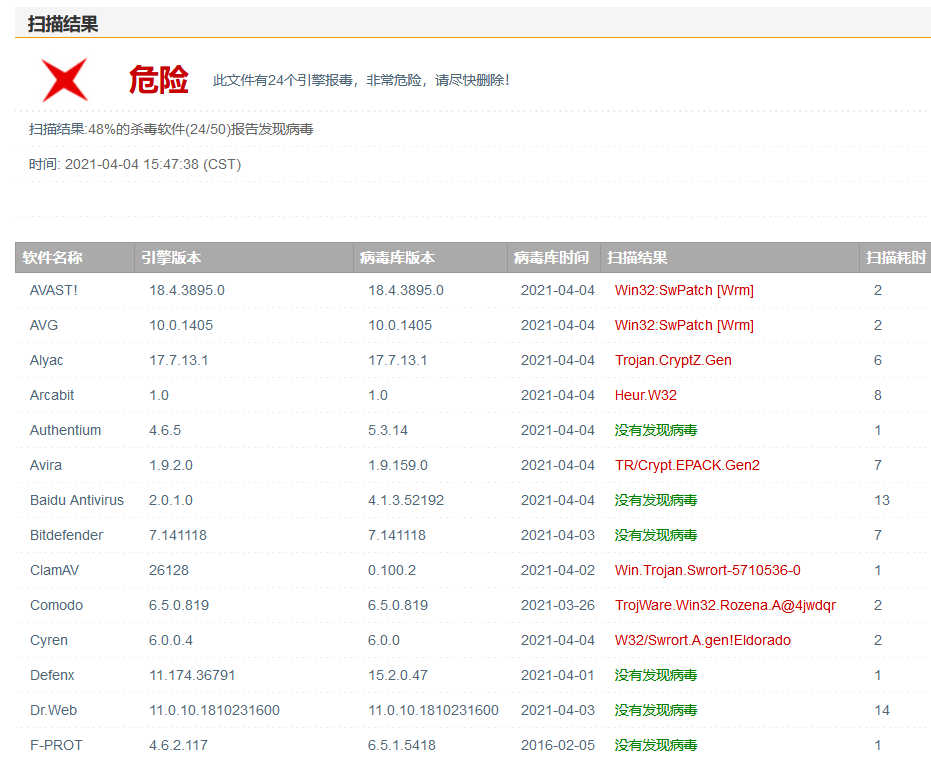Click the 扫描耗时 column header
The height and width of the screenshot is (758, 931).
click(x=896, y=258)
